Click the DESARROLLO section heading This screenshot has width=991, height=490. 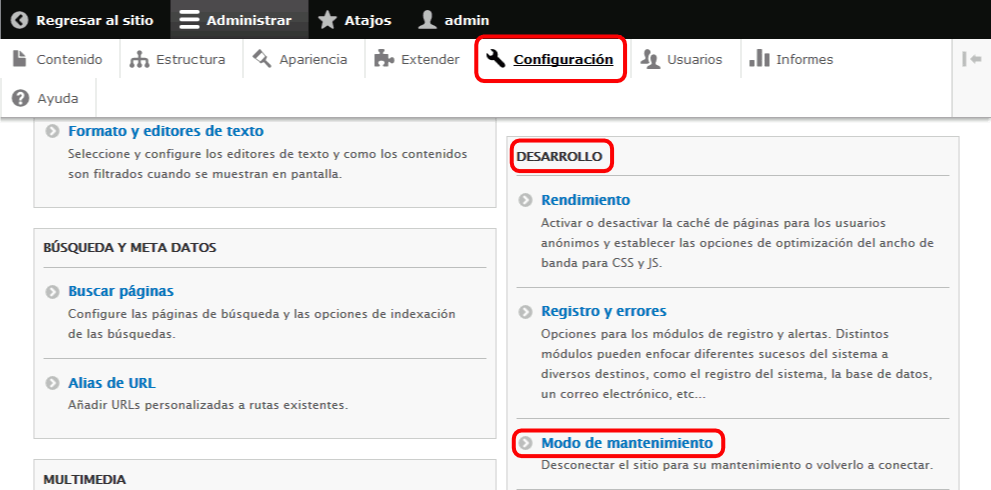[559, 157]
